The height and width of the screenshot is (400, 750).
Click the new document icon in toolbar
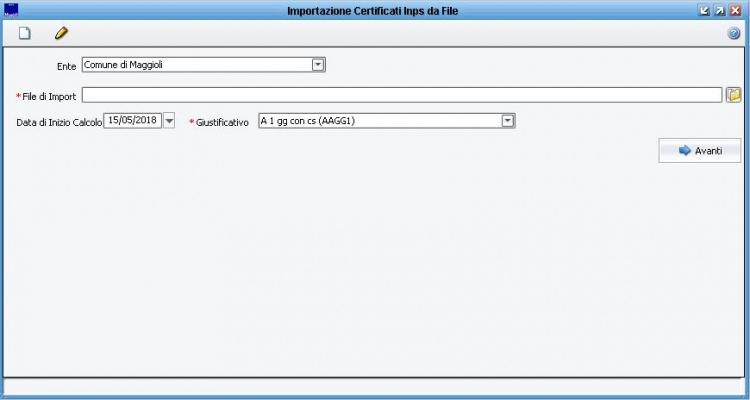[x=24, y=33]
